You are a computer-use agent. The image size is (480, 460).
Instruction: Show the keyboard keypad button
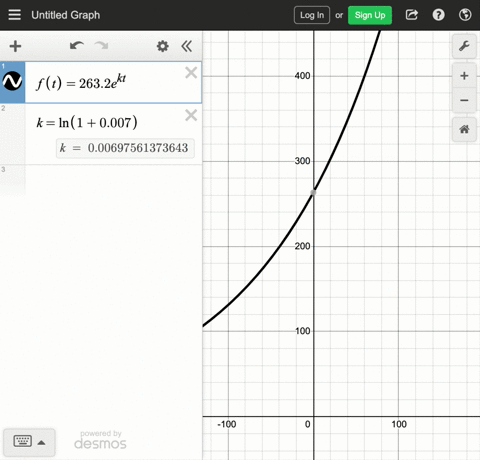(x=23, y=441)
